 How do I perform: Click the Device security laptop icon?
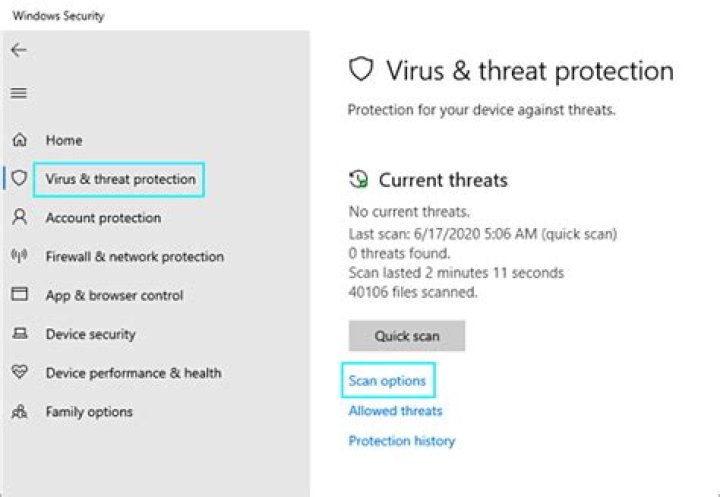19,334
